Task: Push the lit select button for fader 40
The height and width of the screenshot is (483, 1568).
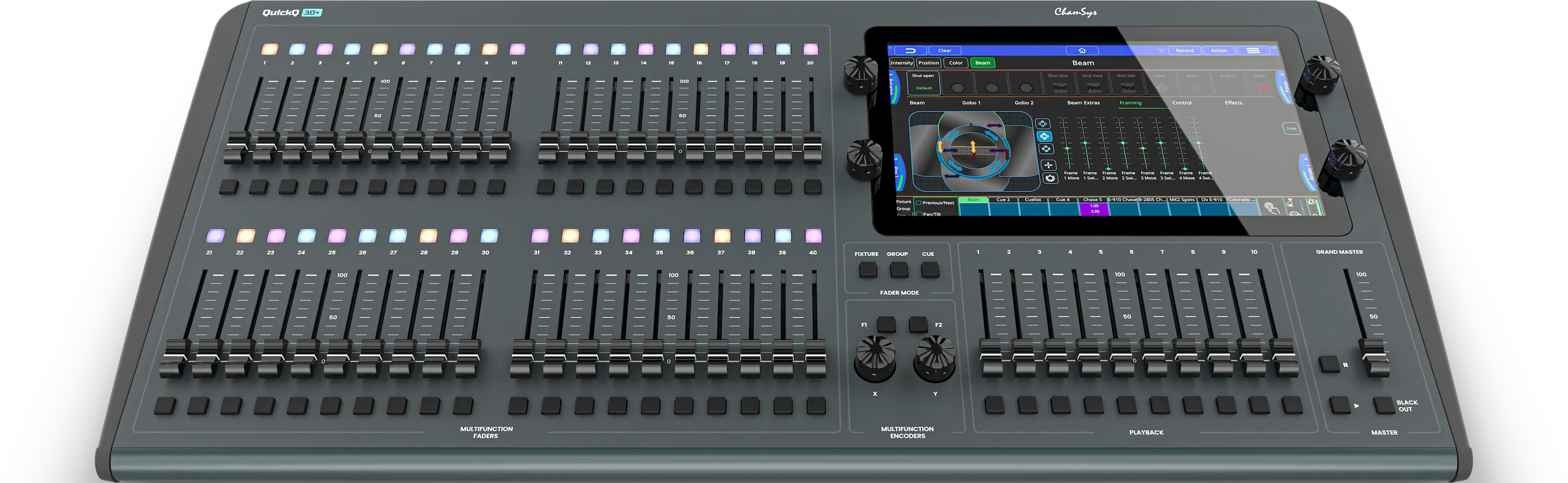Action: [814, 236]
